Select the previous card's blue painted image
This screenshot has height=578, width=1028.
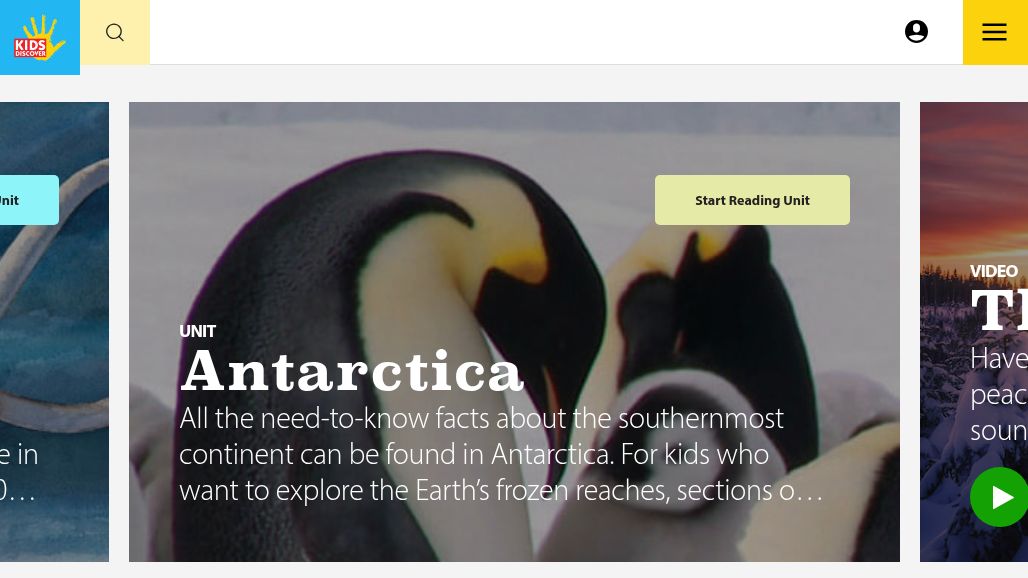pyautogui.click(x=54, y=332)
